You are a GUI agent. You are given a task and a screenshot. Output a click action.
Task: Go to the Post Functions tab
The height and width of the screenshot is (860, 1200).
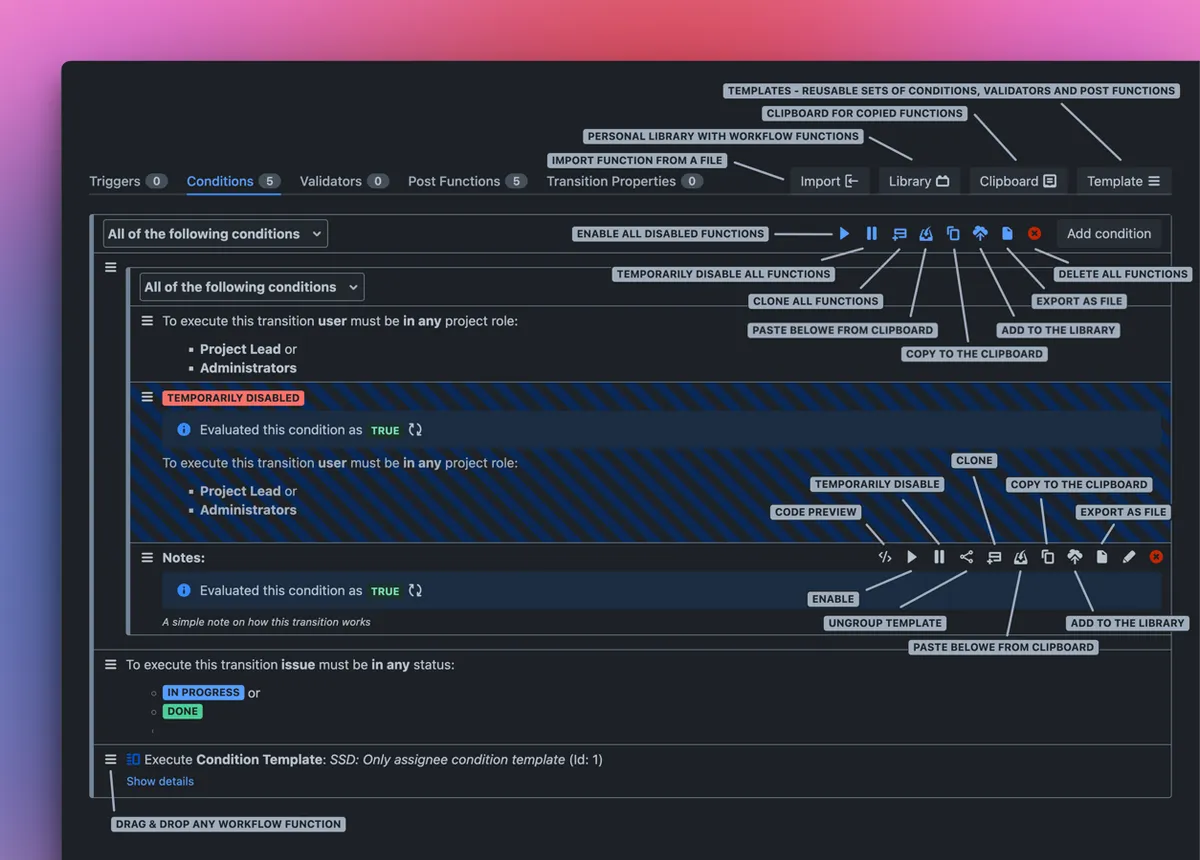coord(467,181)
